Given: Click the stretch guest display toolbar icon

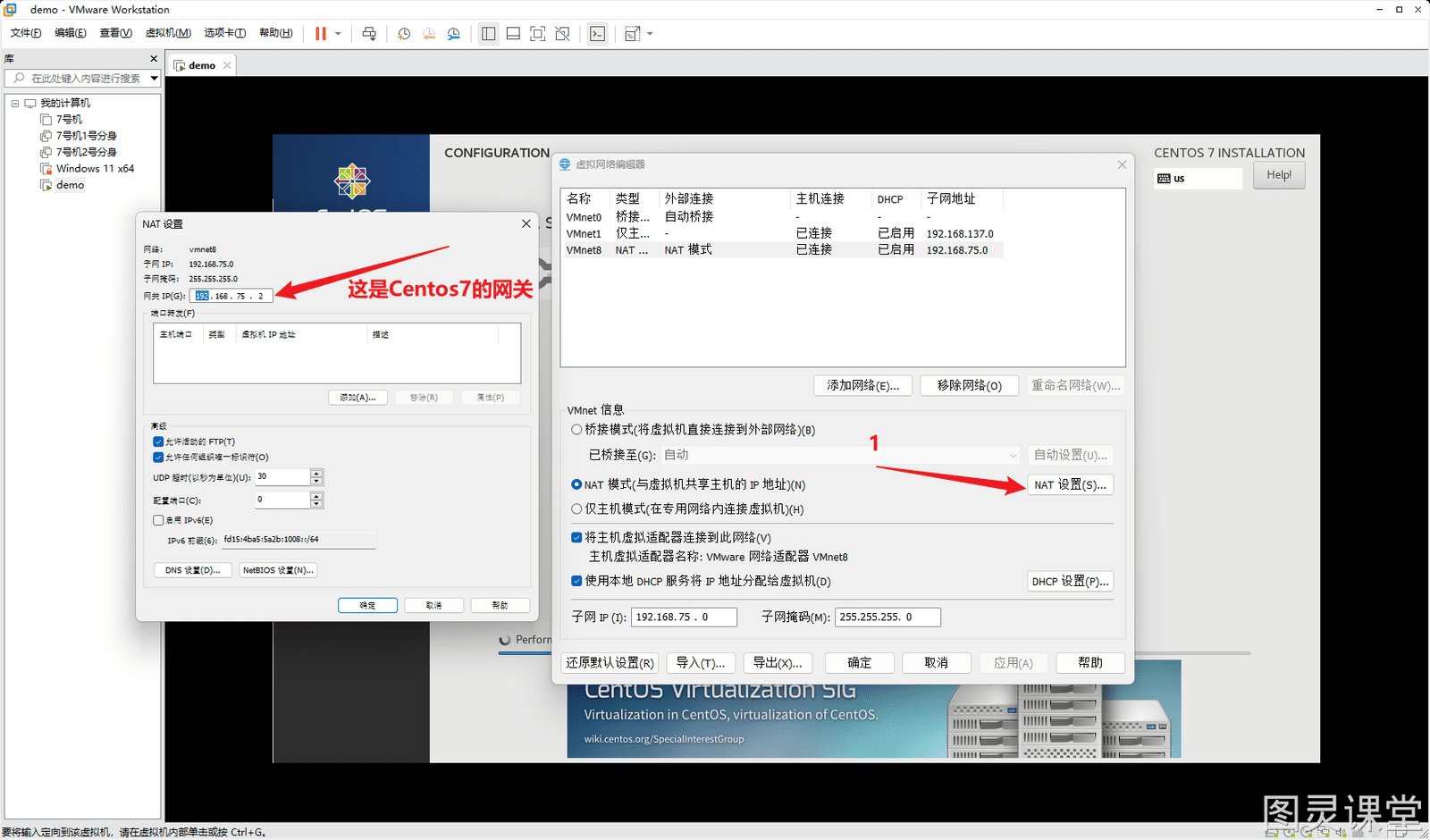Looking at the screenshot, I should 632,34.
